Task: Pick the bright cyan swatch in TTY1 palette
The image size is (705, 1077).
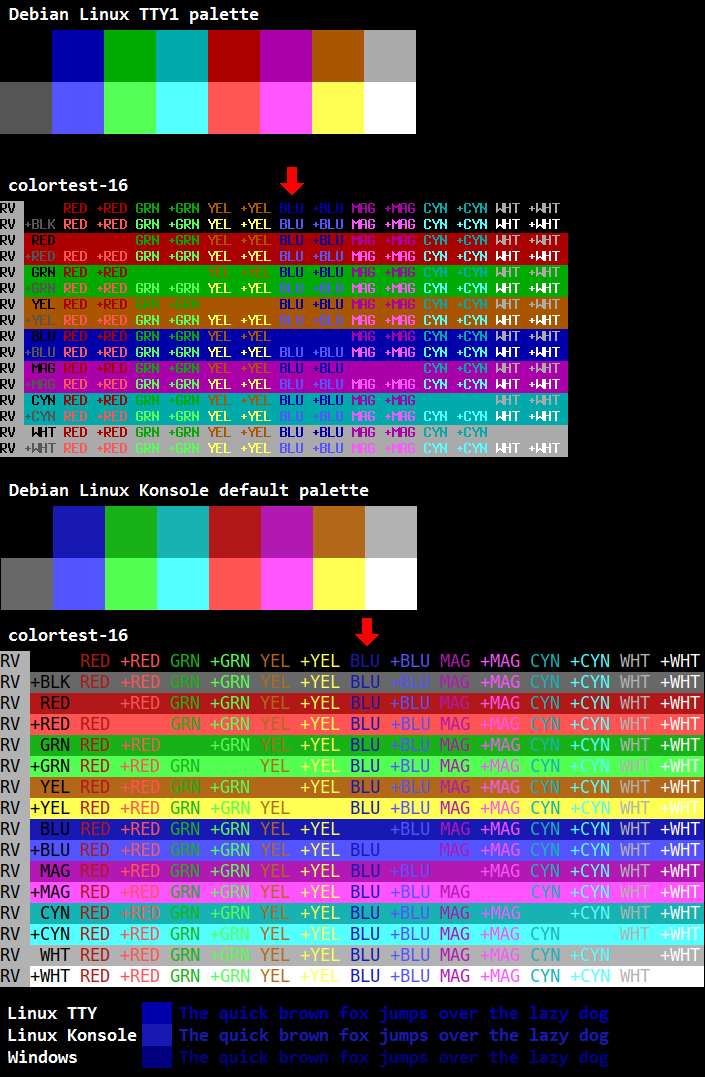Action: (x=182, y=108)
